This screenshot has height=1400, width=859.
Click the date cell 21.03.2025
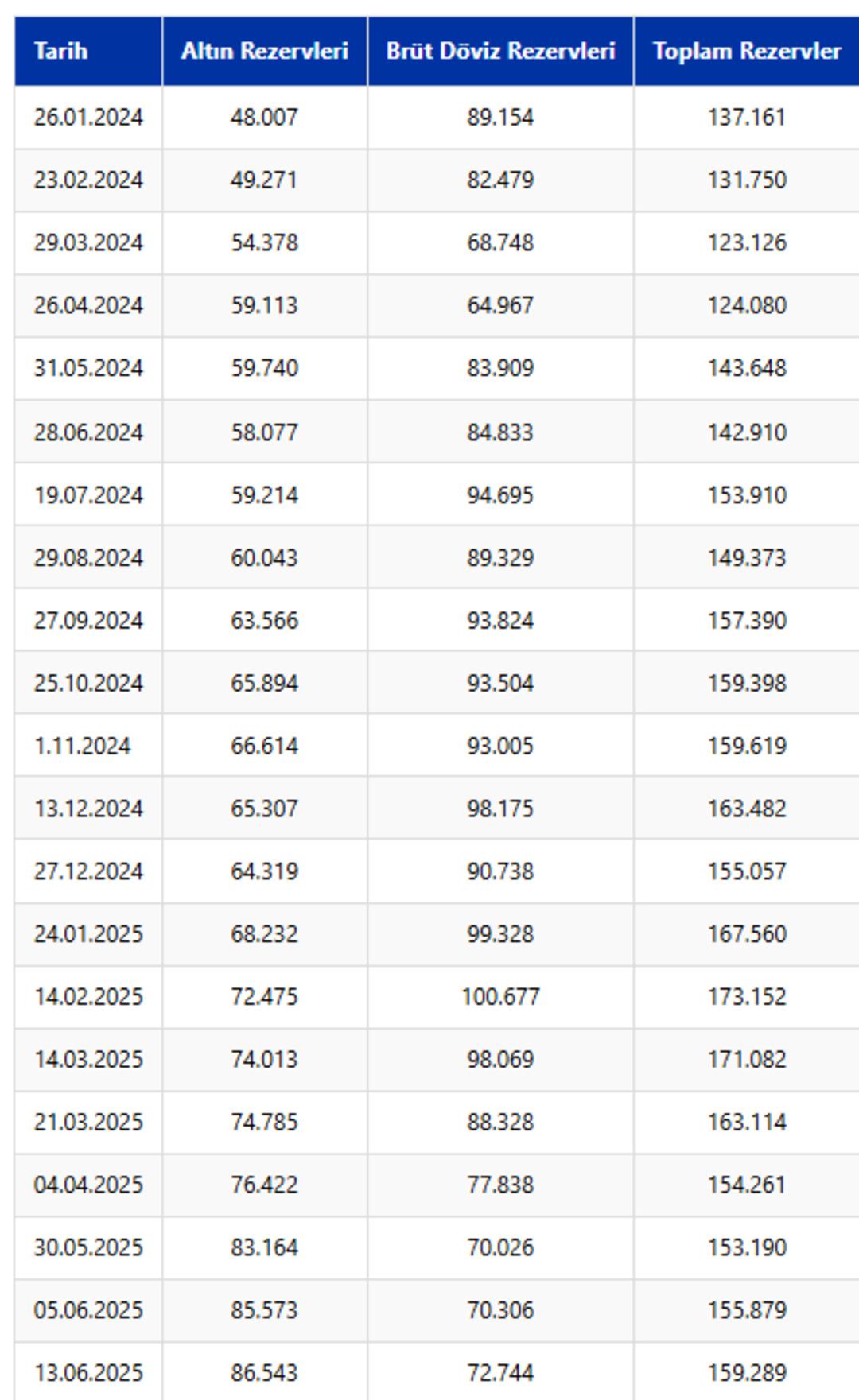[x=88, y=1122]
